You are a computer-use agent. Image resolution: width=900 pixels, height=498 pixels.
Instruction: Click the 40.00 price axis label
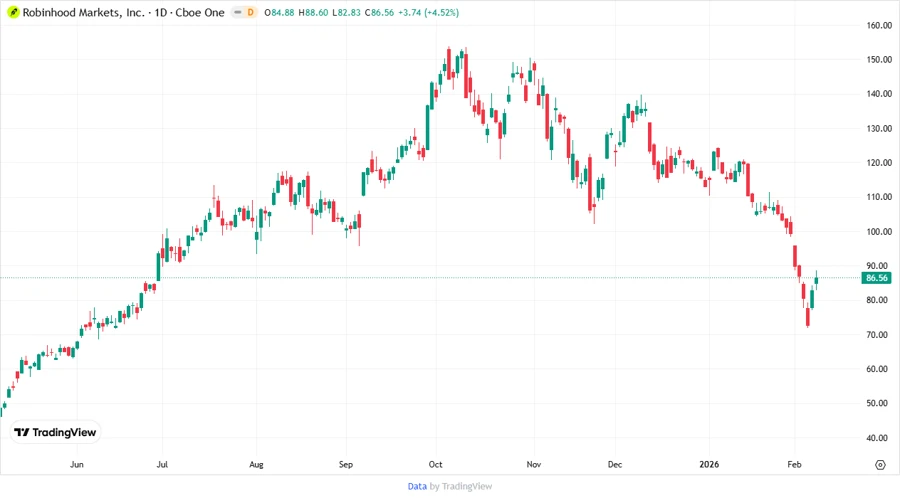pos(879,438)
